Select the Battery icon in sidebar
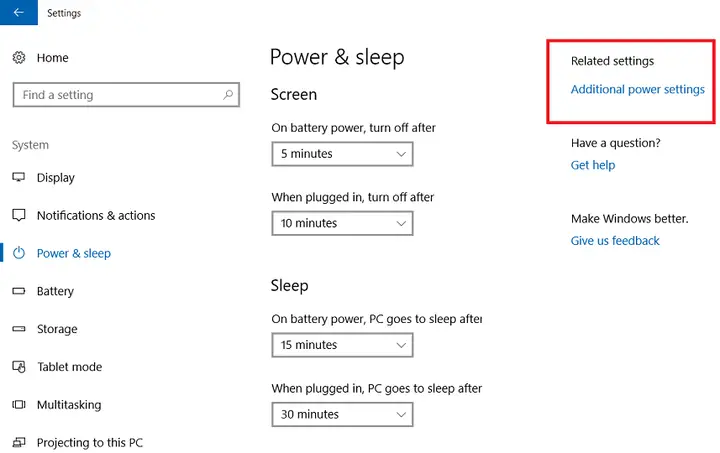This screenshot has height=453, width=720. coord(19,291)
